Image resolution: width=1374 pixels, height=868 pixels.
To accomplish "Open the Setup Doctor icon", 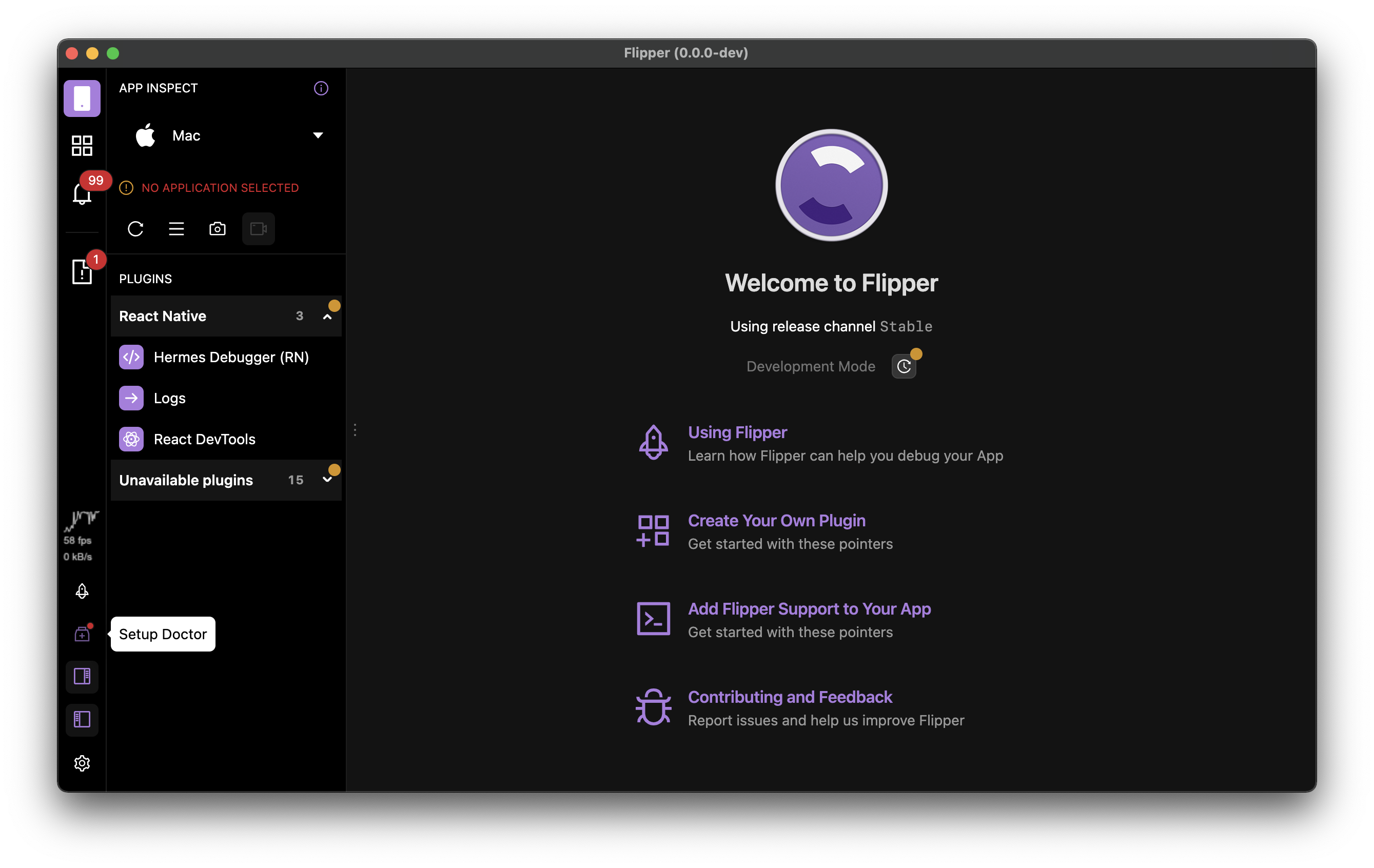I will (82, 634).
